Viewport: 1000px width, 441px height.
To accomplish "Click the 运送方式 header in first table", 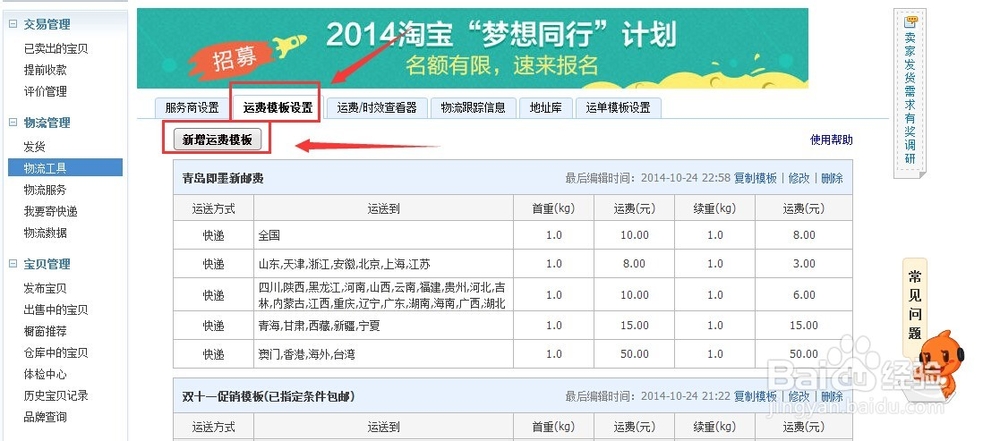I will (x=214, y=208).
